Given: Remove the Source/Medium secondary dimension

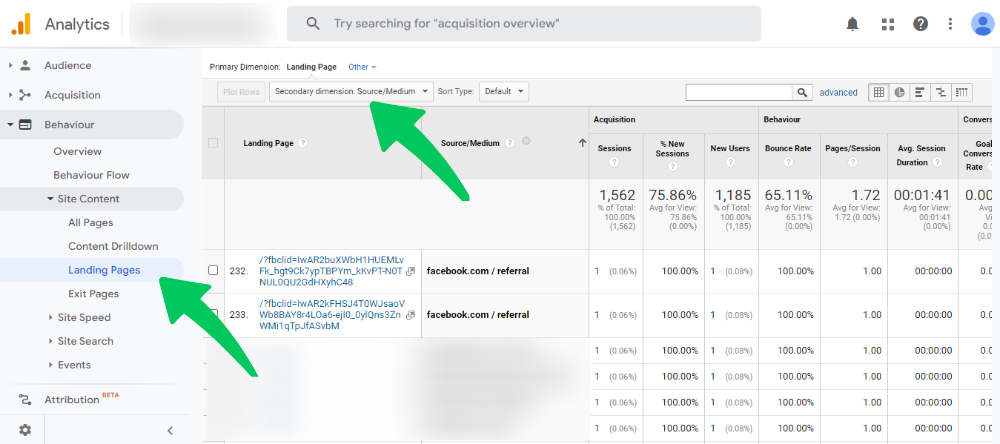Looking at the screenshot, I should pos(526,141).
